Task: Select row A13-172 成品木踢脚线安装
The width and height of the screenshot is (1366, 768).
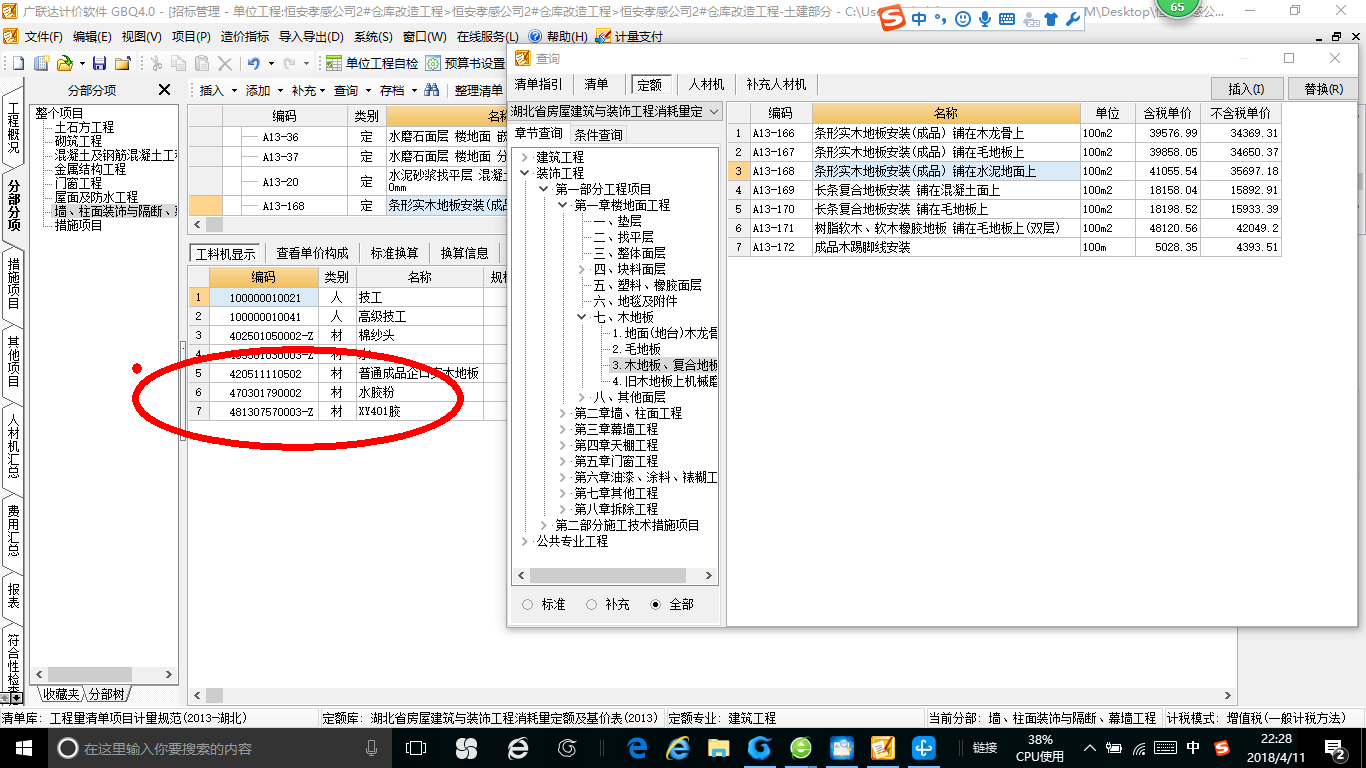Action: click(x=1004, y=247)
